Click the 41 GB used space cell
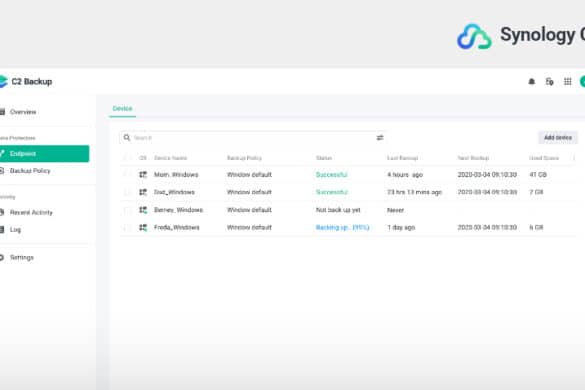 [x=538, y=174]
